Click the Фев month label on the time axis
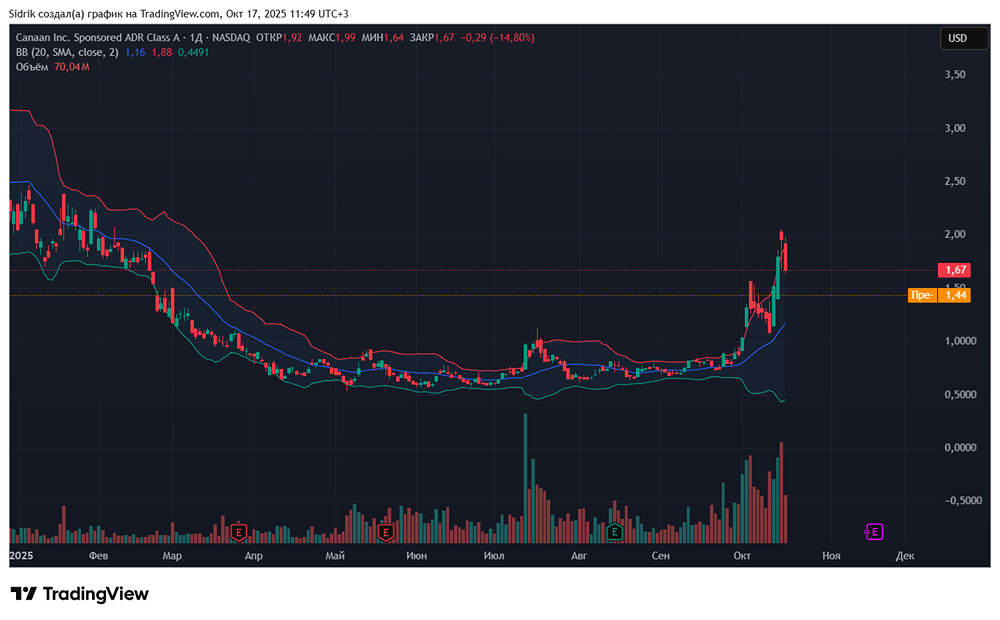 [98, 556]
